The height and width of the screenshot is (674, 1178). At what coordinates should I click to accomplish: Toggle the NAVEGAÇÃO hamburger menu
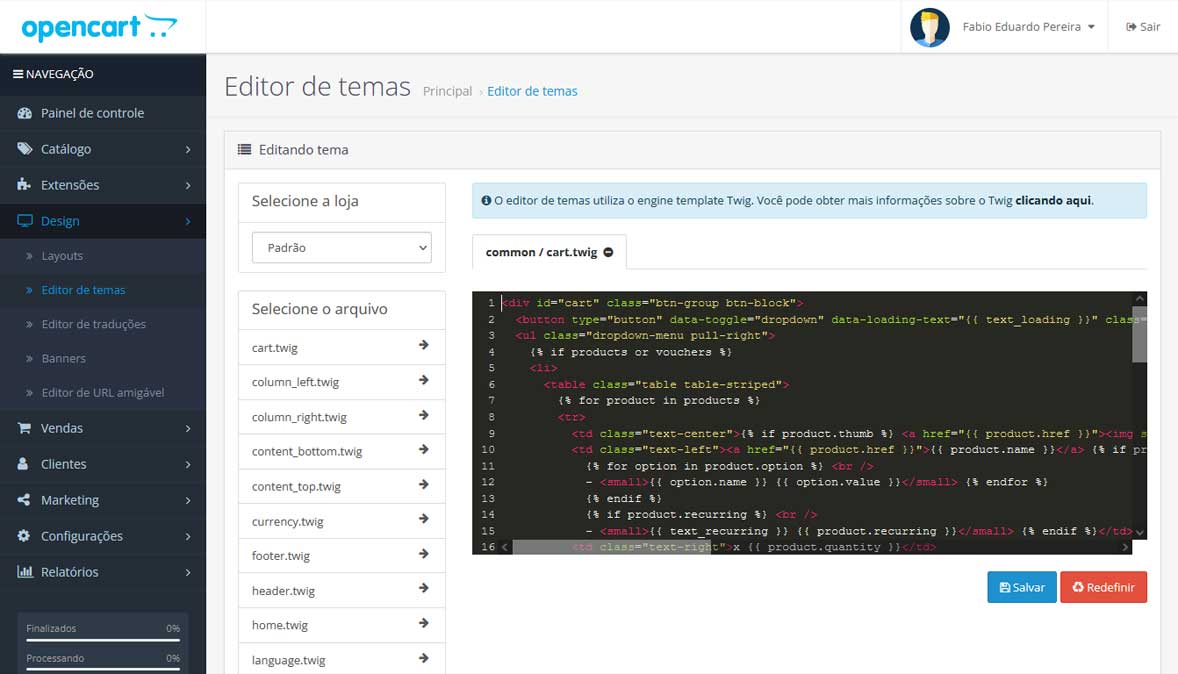(x=18, y=74)
